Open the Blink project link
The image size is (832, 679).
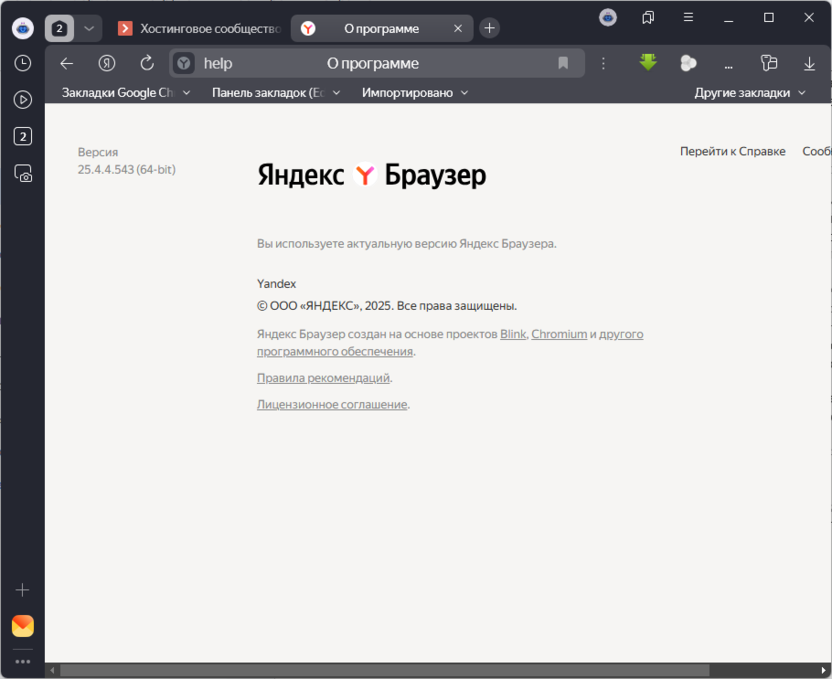pos(513,334)
